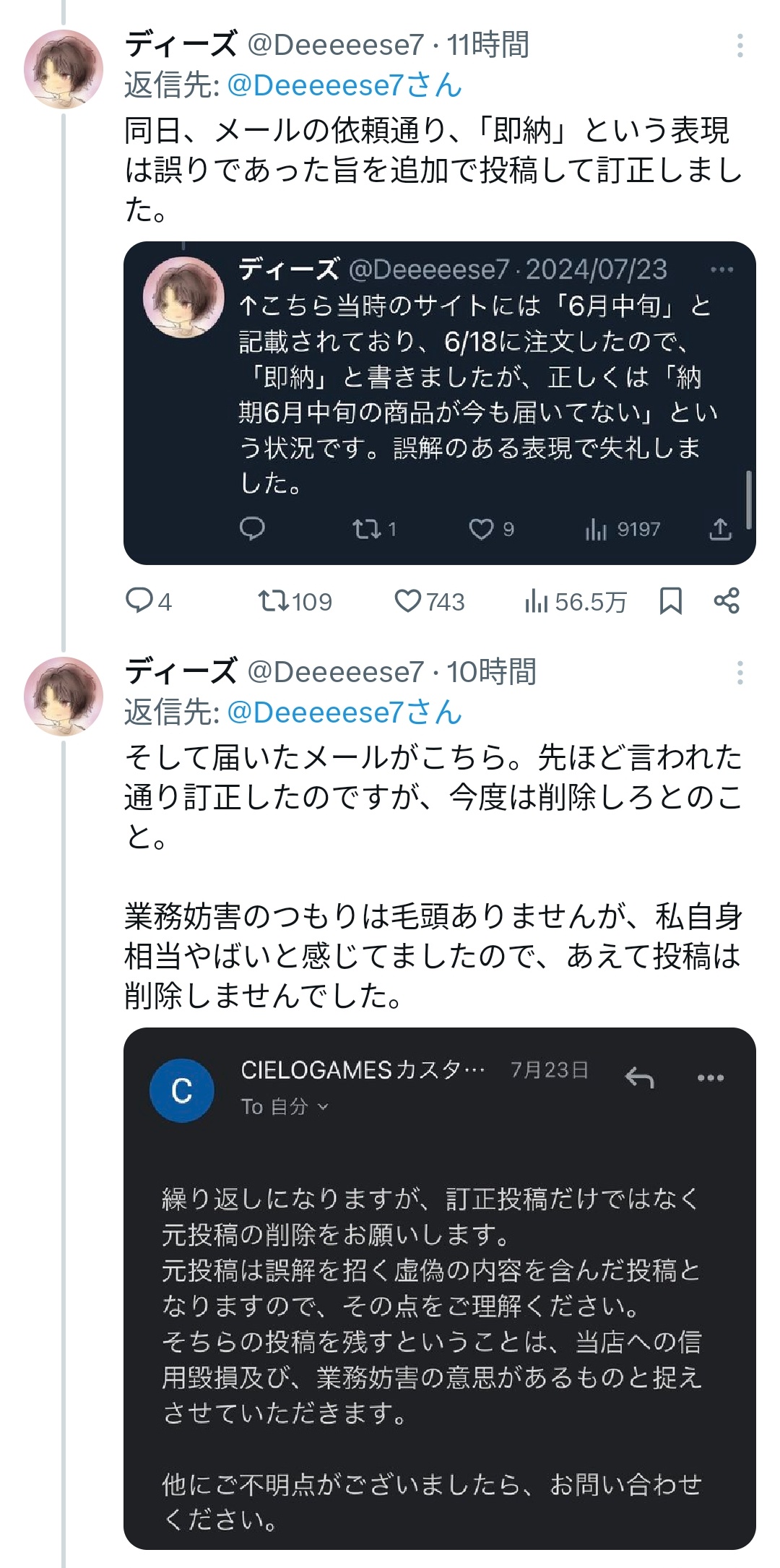The image size is (780, 1568).
Task: Bookmark the first tweet
Action: click(671, 601)
